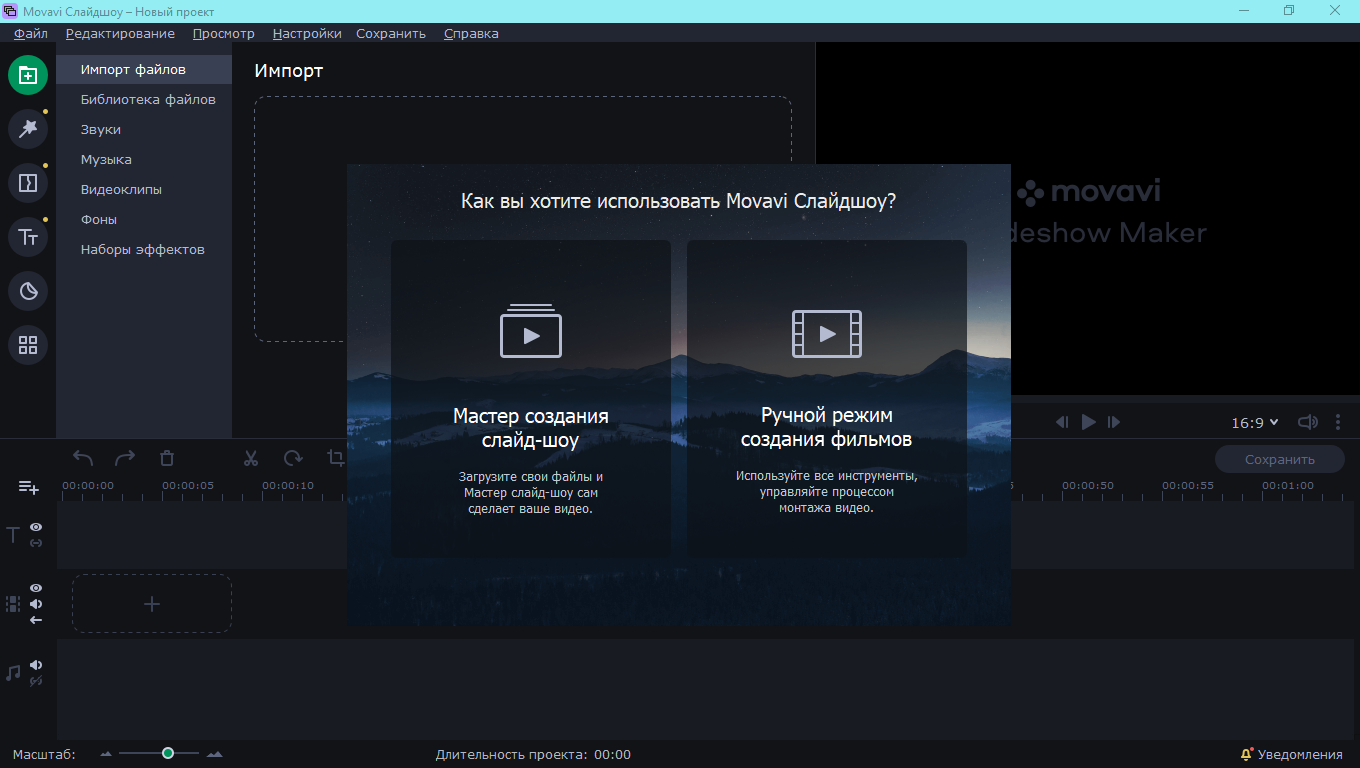The image size is (1360, 768).
Task: Click the audio track music note icon
Action: [x=13, y=673]
